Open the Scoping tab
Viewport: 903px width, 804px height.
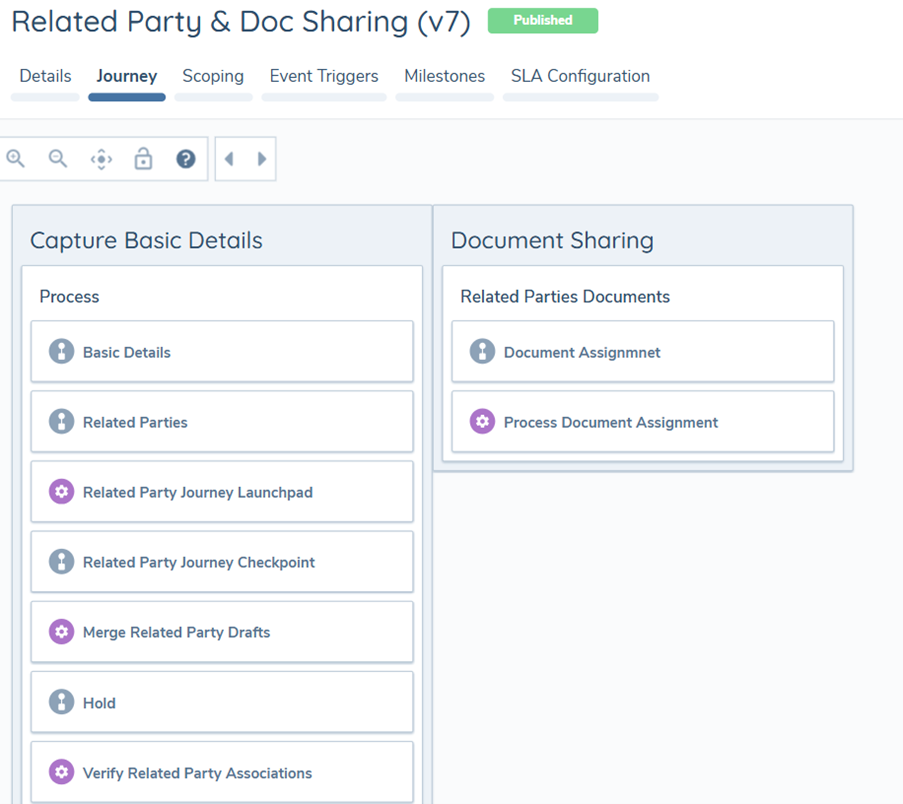tap(213, 77)
